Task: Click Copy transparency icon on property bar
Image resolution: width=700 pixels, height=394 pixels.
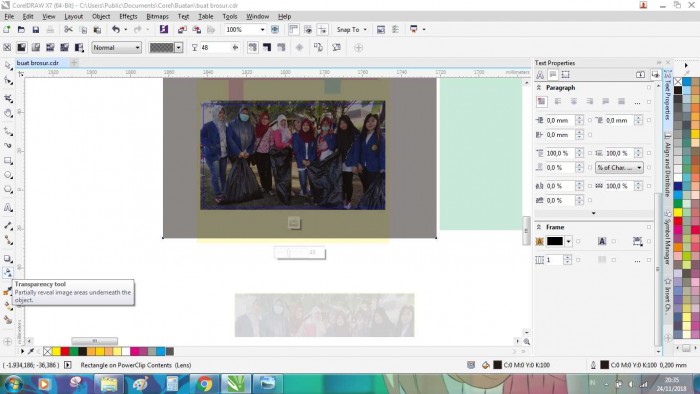Action: pos(318,47)
